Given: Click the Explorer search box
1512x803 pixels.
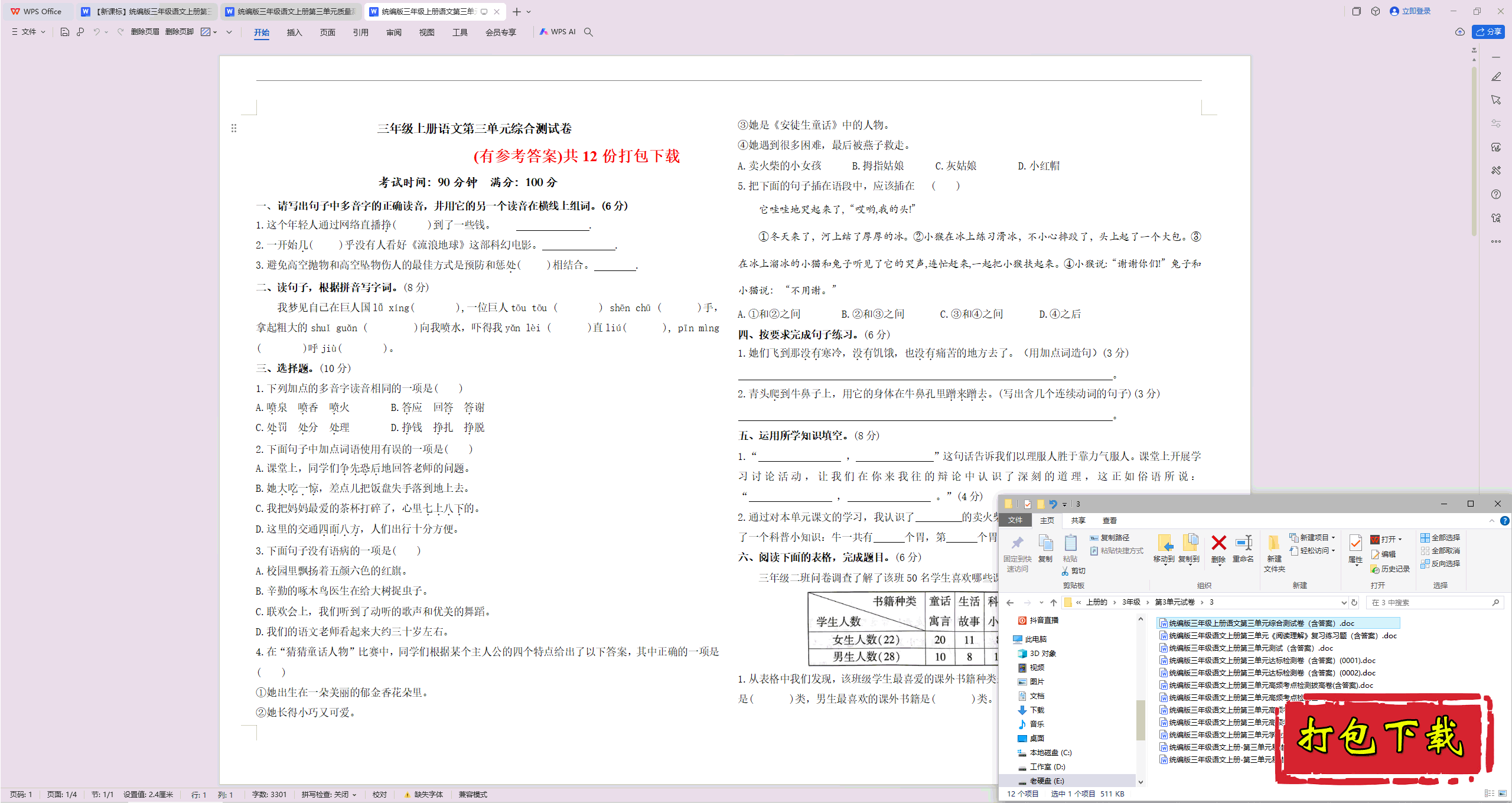Looking at the screenshot, I should click(x=1435, y=603).
